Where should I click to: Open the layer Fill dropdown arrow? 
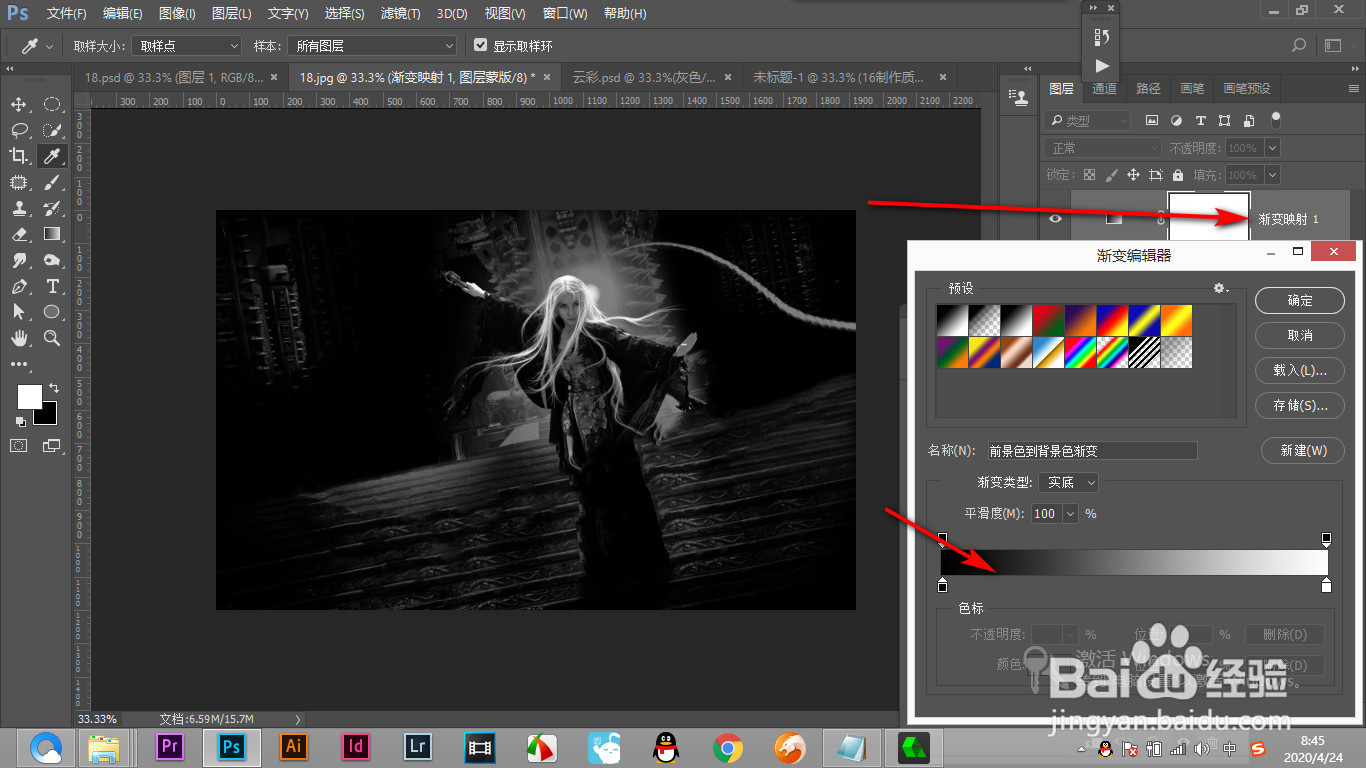tap(1272, 175)
